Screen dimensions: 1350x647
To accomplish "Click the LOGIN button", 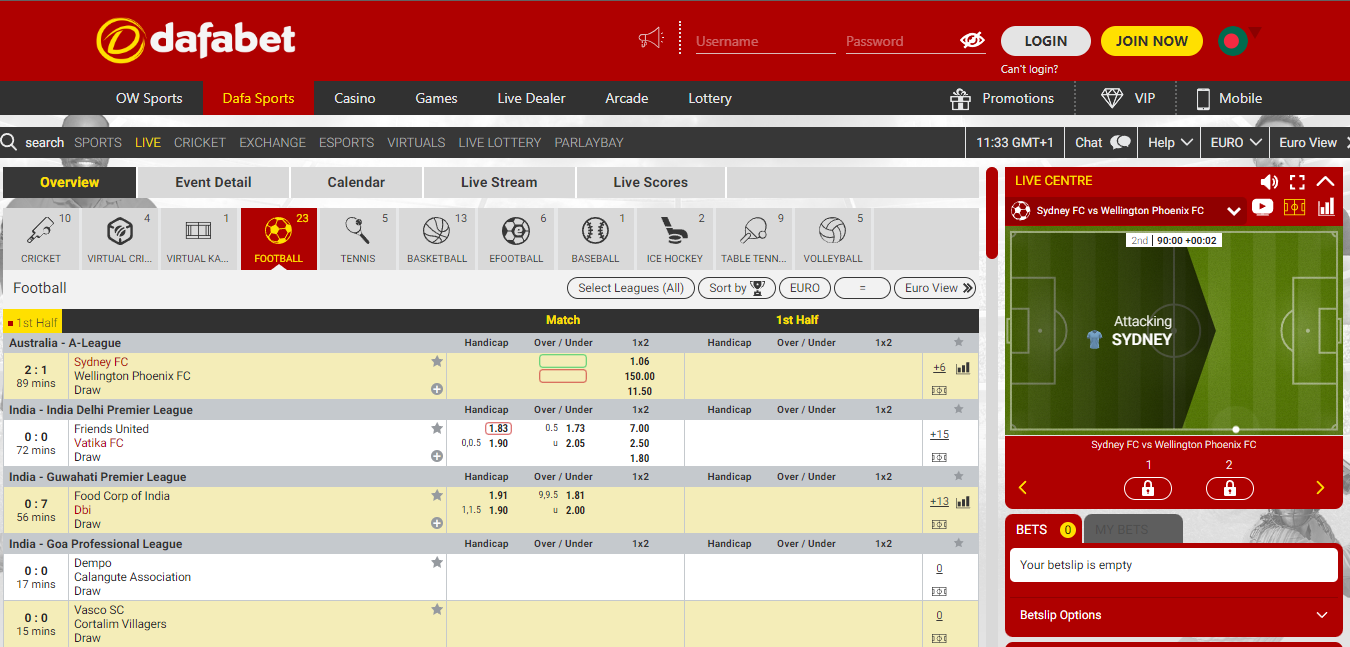I will [1046, 41].
